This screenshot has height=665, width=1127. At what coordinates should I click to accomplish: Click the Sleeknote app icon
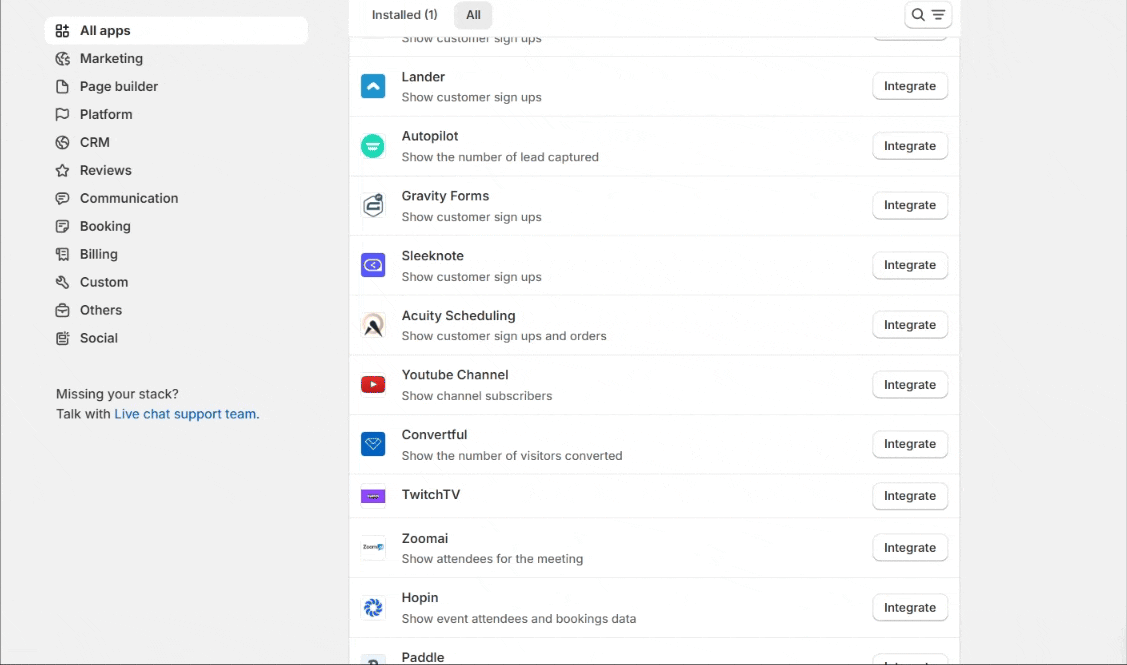coord(373,266)
